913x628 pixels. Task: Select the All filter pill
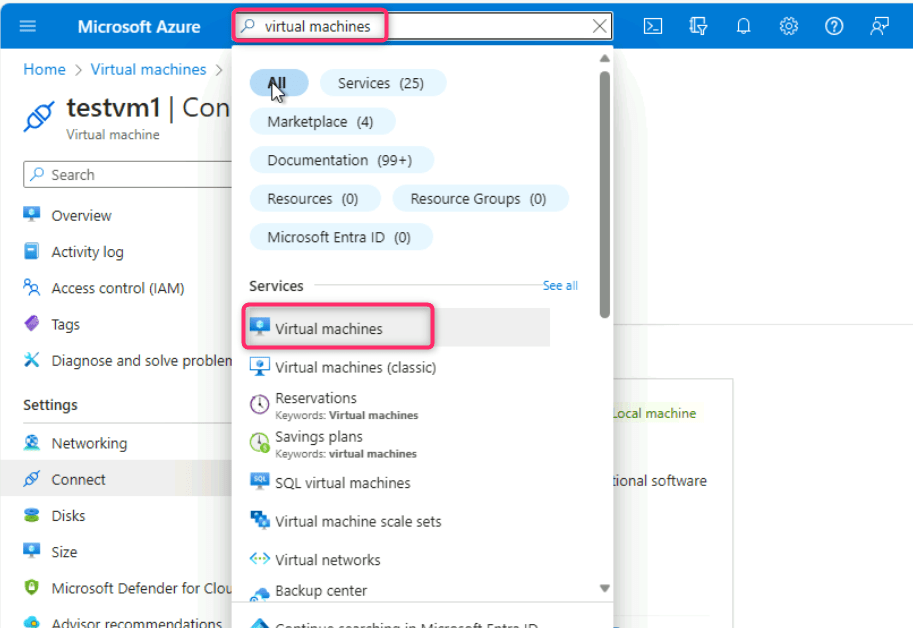[x=278, y=83]
